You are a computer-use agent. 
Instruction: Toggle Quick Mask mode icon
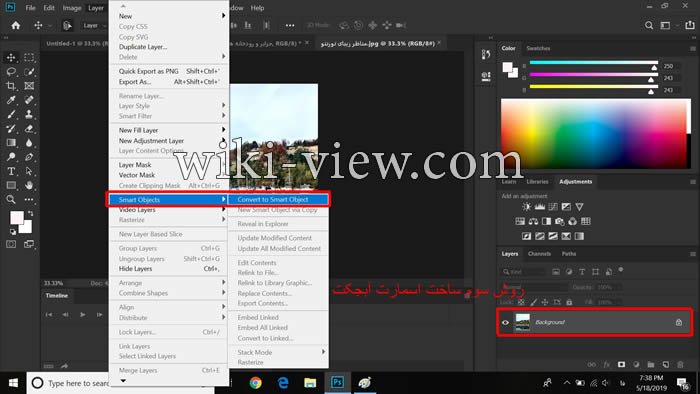[11, 244]
